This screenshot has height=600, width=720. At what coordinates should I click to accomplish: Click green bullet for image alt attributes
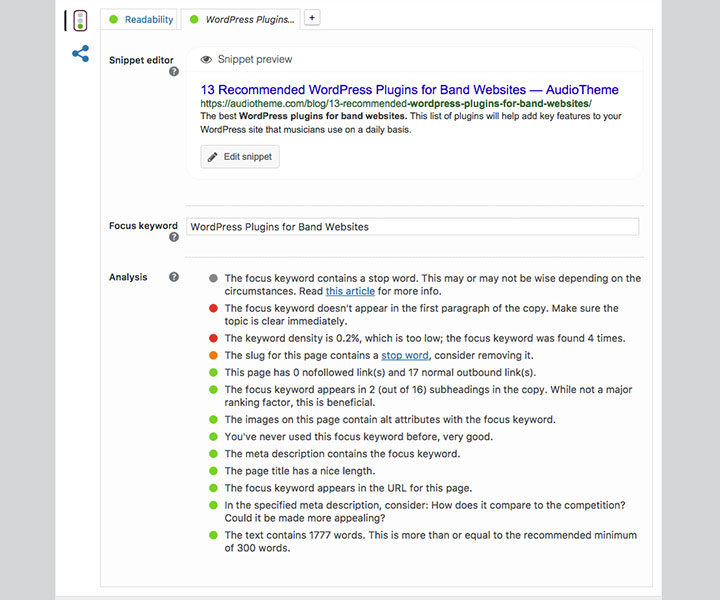tap(213, 420)
